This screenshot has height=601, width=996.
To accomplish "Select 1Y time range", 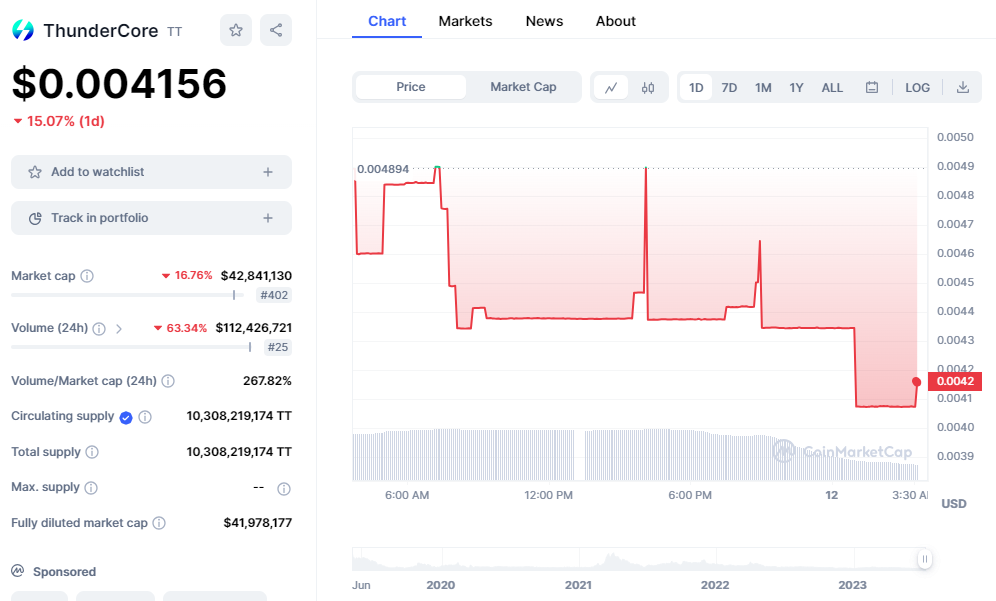I will point(797,88).
